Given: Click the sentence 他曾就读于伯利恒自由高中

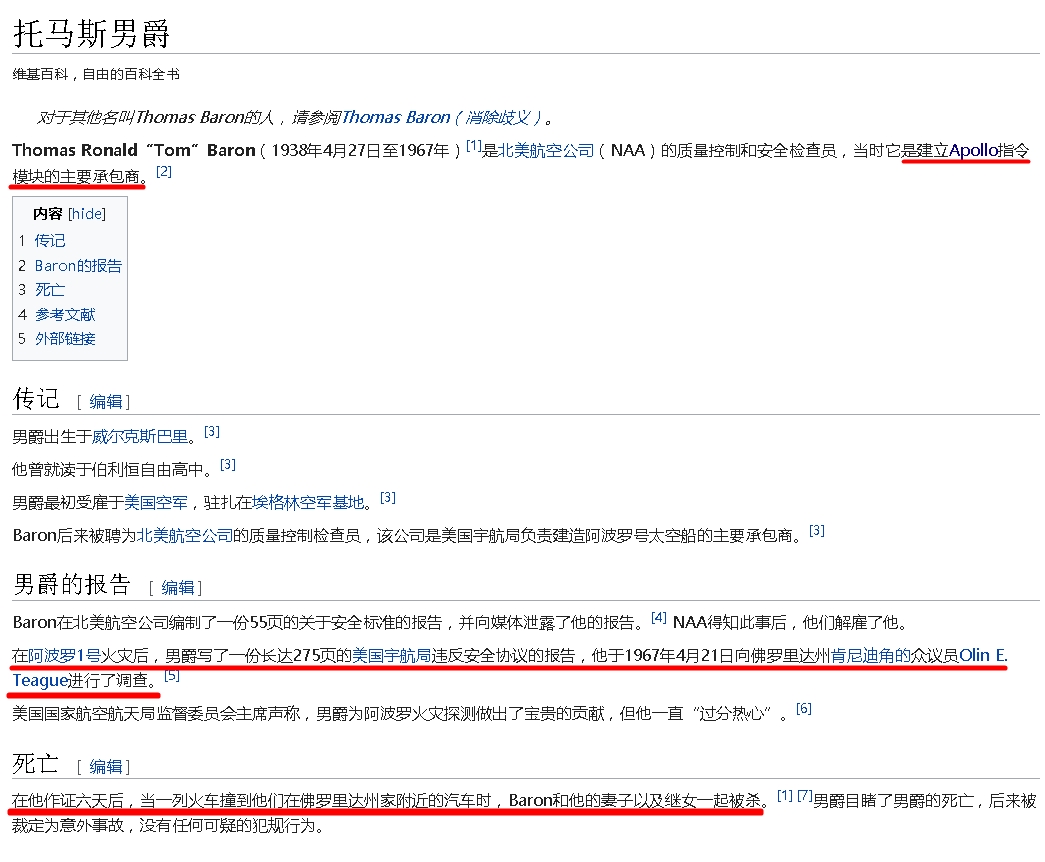Looking at the screenshot, I should pos(112,470).
